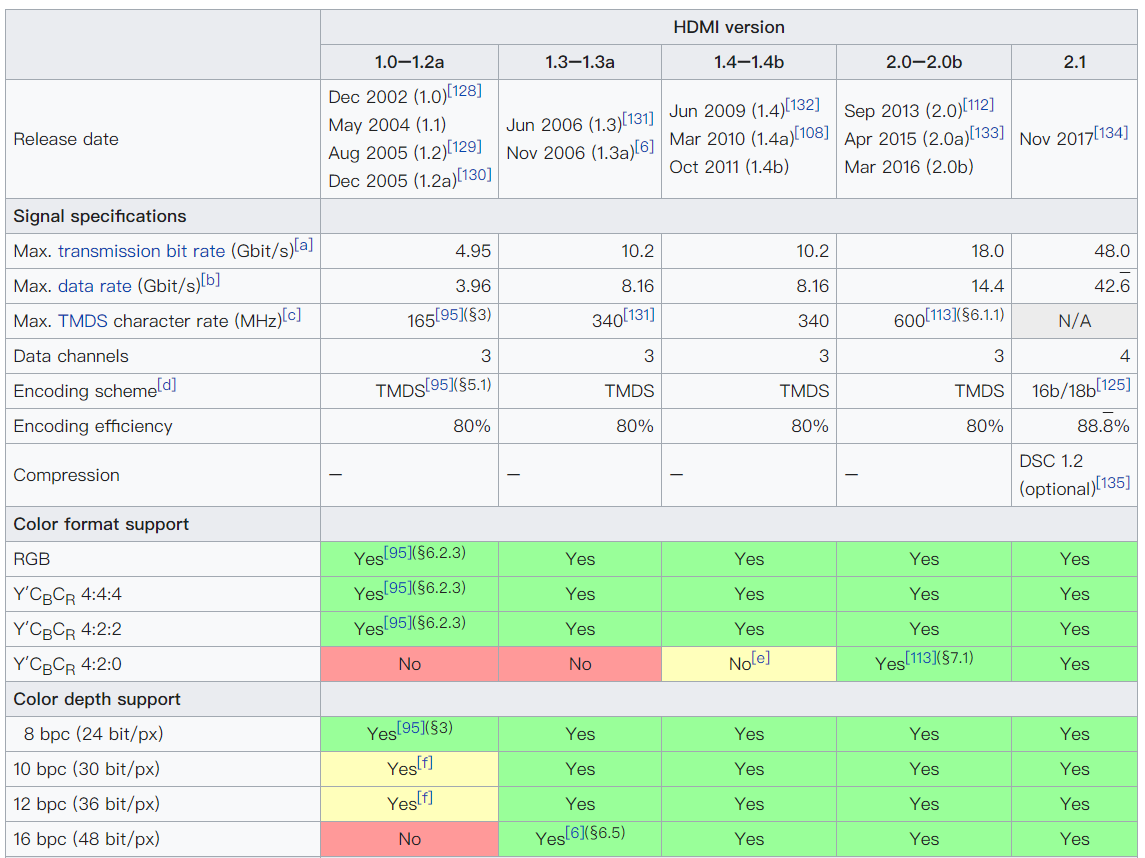The height and width of the screenshot is (858, 1145).
Task: Click the red "No" cell in 16 bpc row
Action: click(410, 839)
